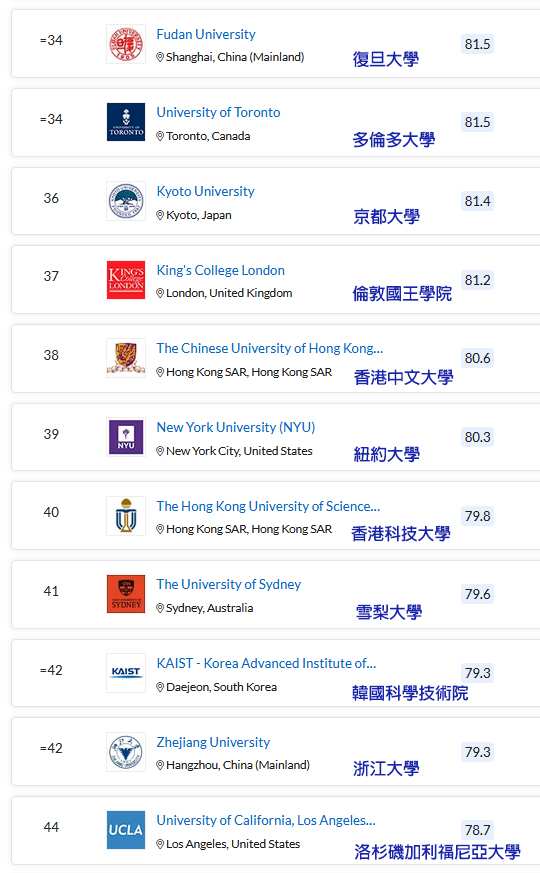Open the Fudan University link
Screen dimensions: 540x873
pyautogui.click(x=206, y=35)
